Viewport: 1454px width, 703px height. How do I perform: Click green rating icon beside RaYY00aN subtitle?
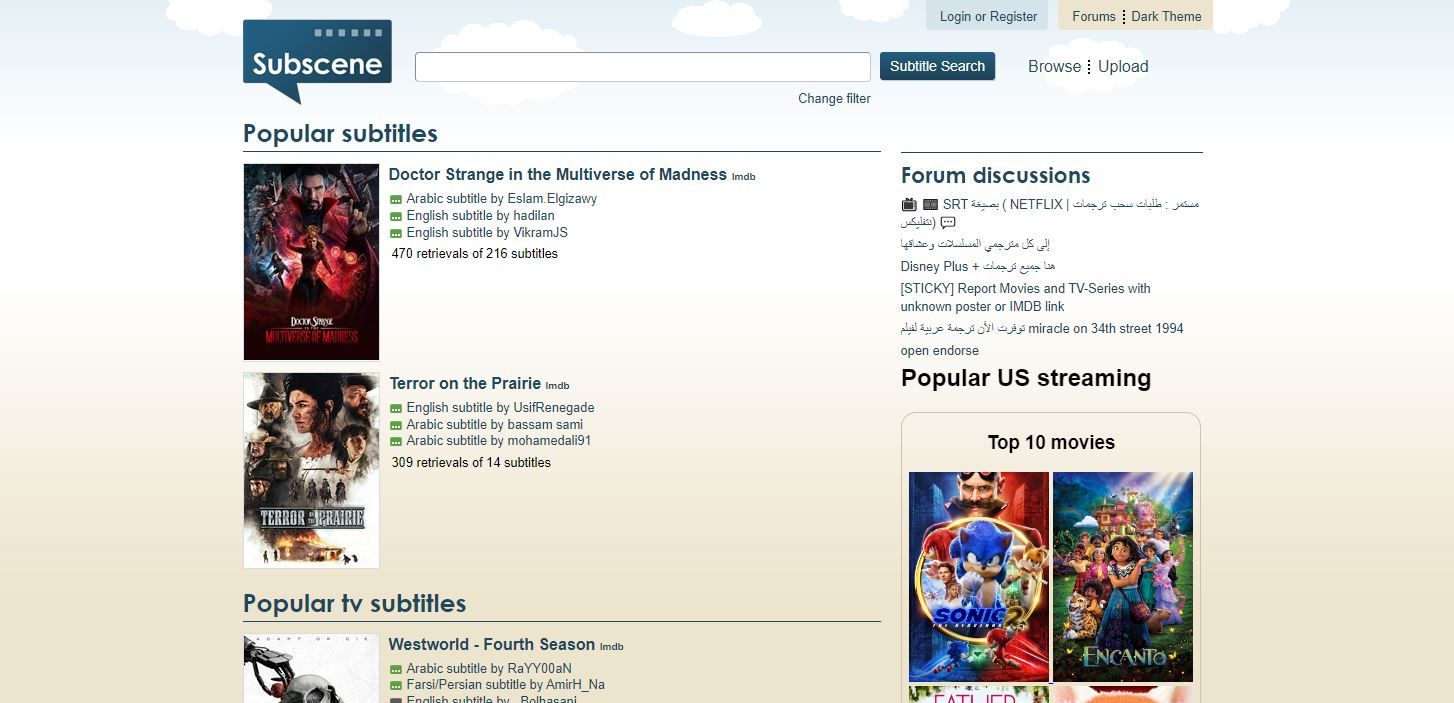(396, 670)
